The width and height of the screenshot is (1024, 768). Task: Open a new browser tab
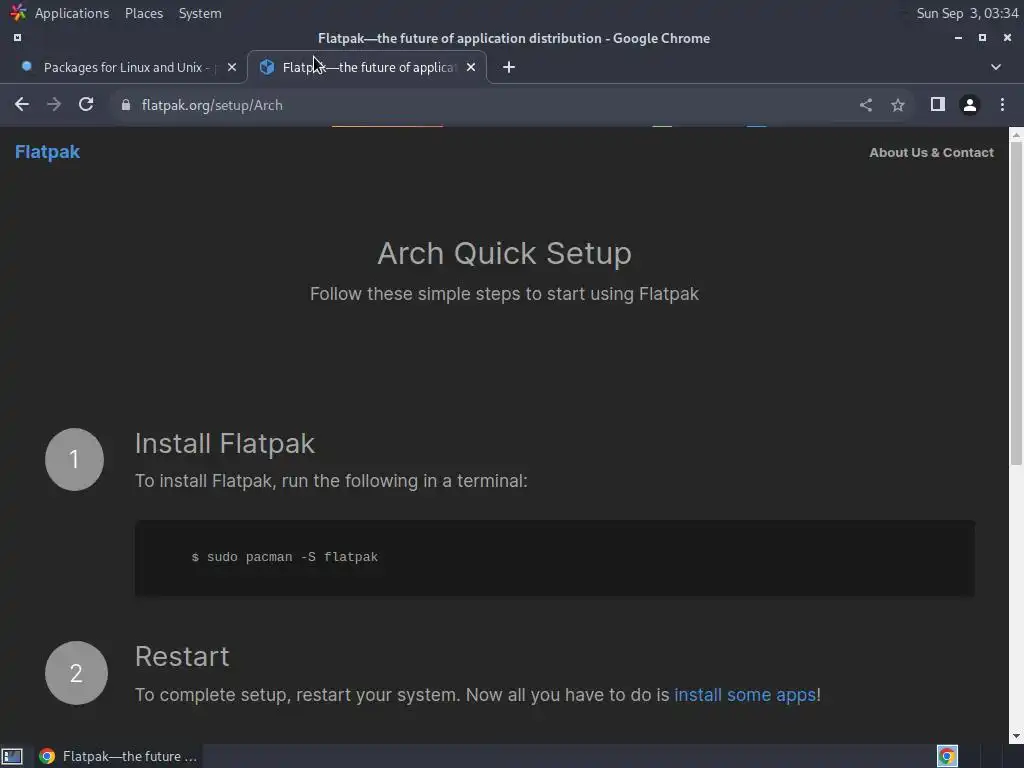[x=509, y=67]
